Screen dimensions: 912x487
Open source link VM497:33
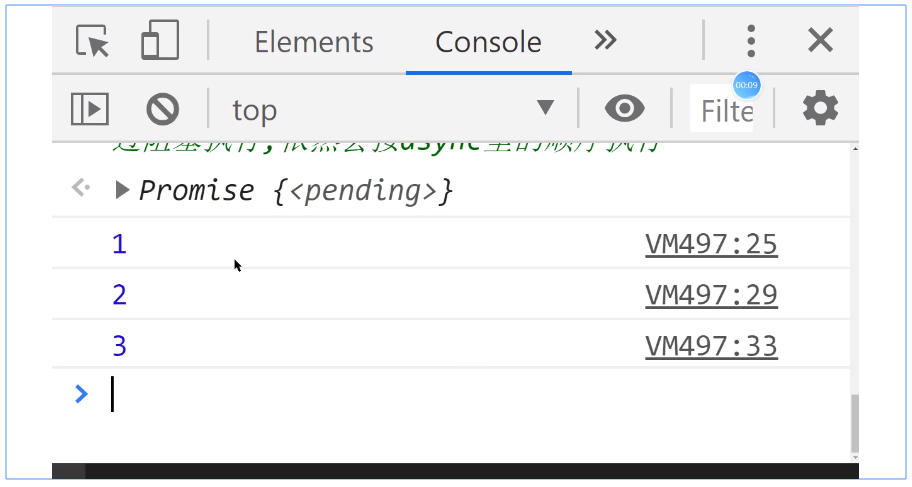711,347
